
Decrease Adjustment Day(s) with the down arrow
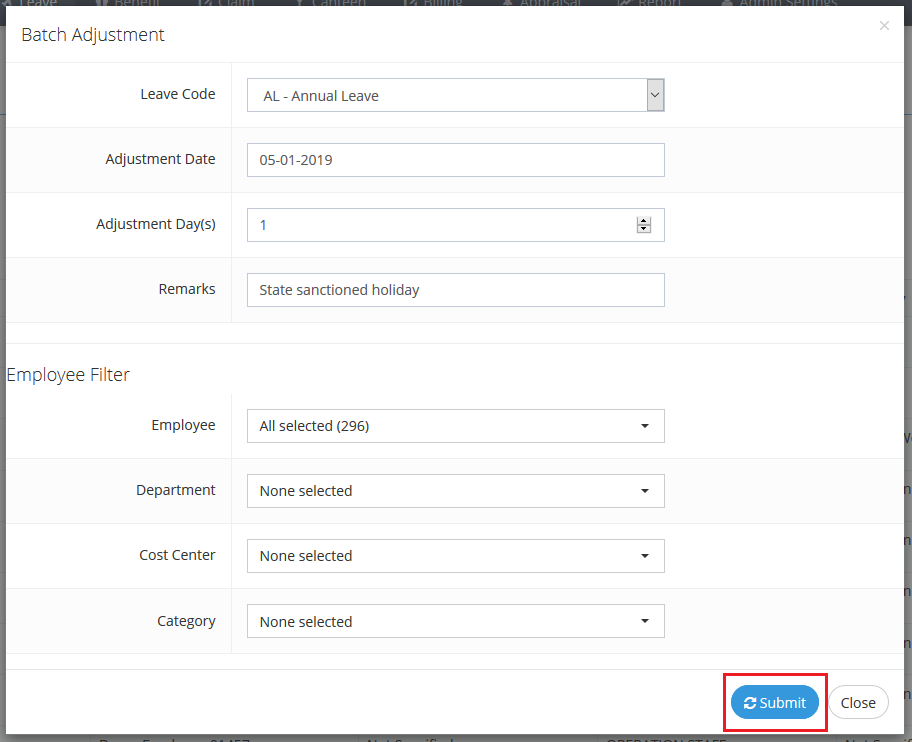pos(644,230)
